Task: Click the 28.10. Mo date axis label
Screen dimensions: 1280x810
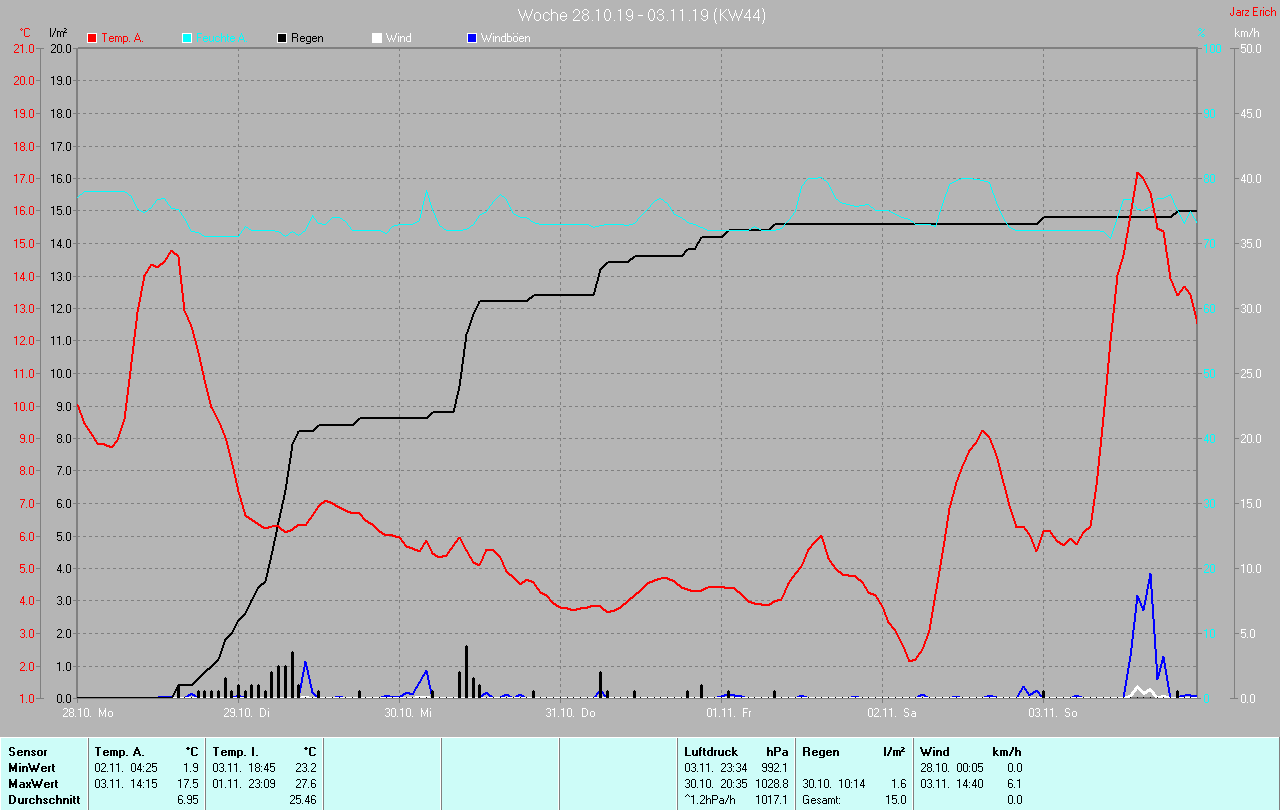Action: (x=88, y=713)
